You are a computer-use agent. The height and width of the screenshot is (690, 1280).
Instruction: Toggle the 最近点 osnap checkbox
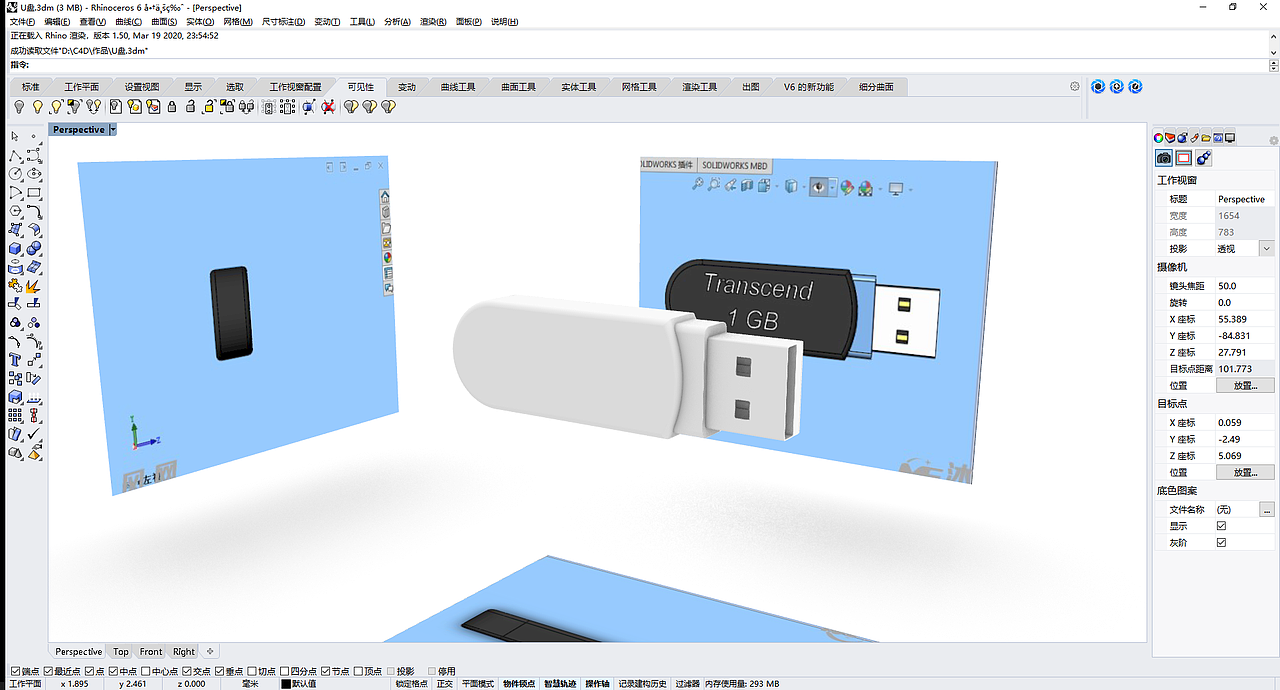(x=49, y=671)
